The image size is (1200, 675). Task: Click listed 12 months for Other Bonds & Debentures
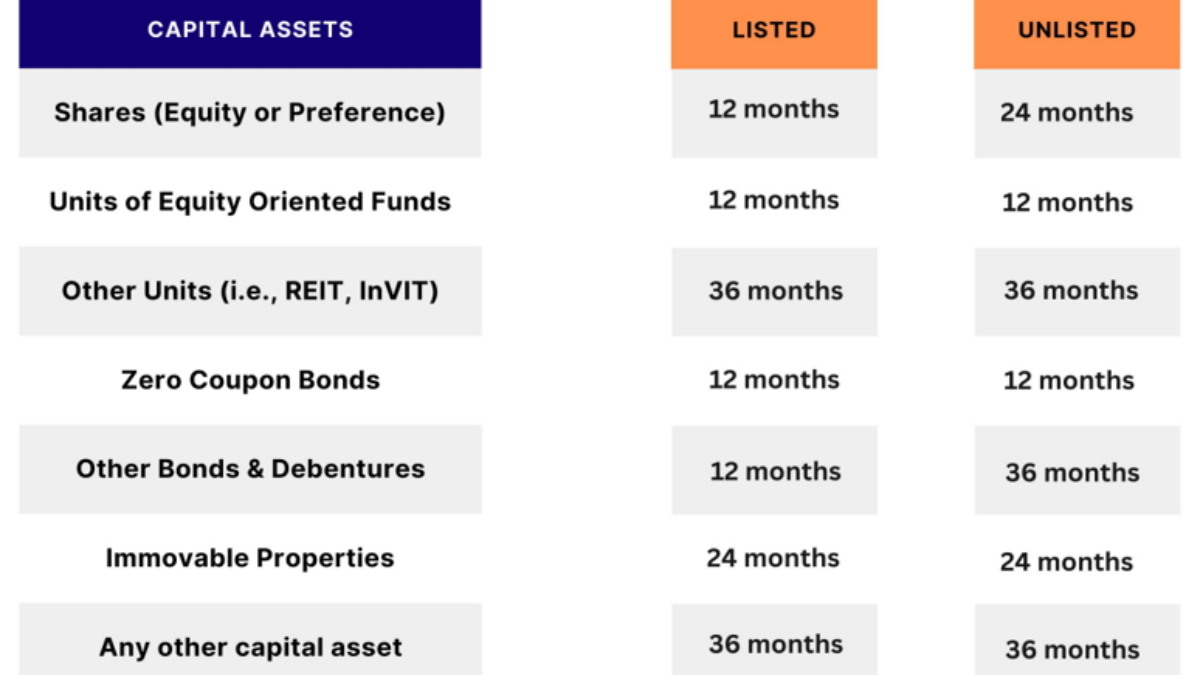tap(775, 471)
